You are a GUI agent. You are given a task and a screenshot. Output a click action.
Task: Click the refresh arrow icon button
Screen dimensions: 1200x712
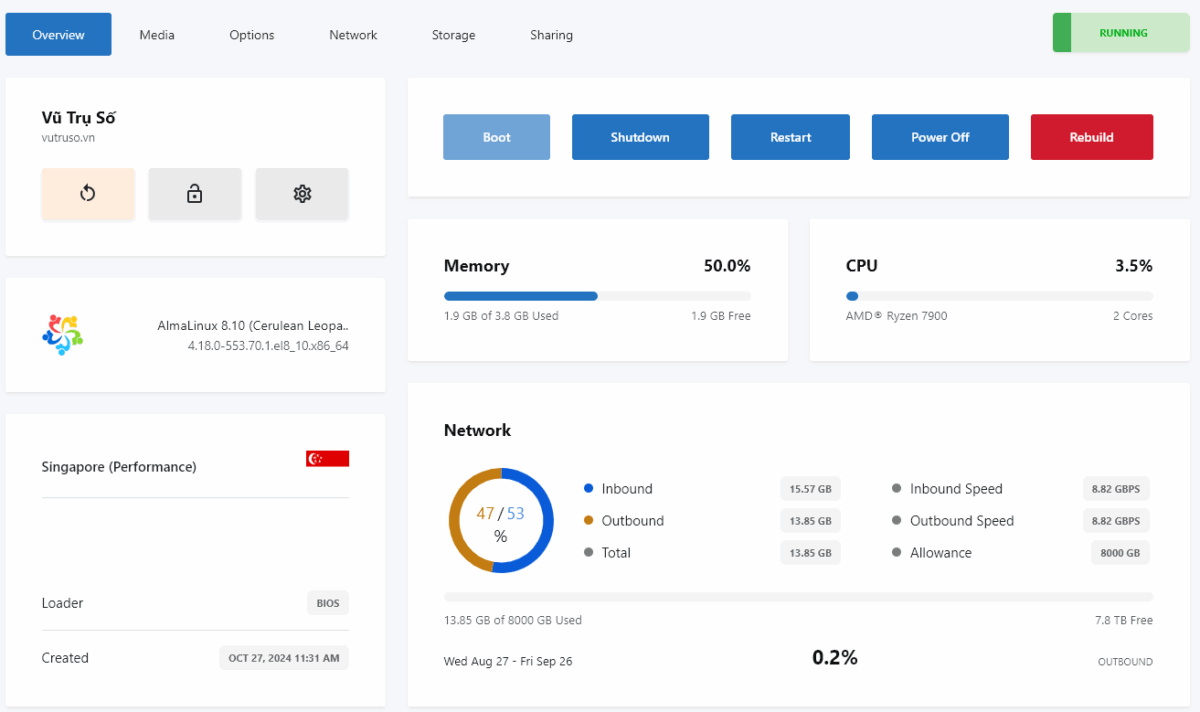click(x=88, y=194)
